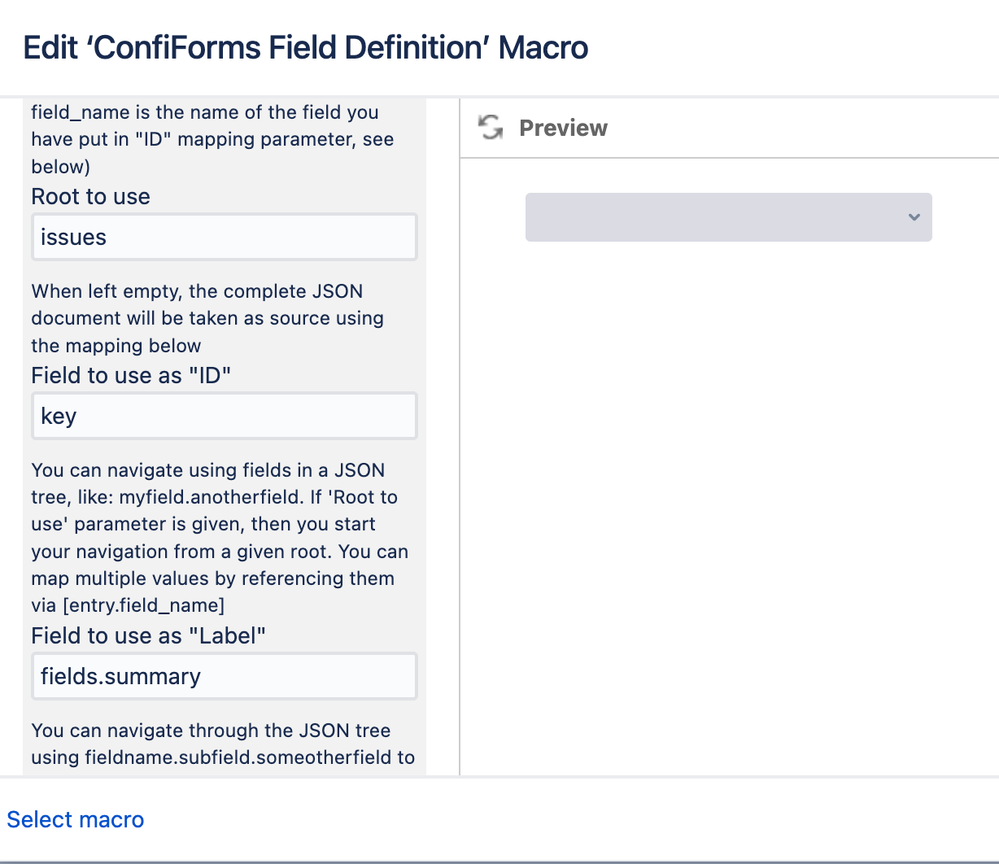Click the 'Field to use as ID' input containing key
The height and width of the screenshot is (864, 999).
click(224, 416)
